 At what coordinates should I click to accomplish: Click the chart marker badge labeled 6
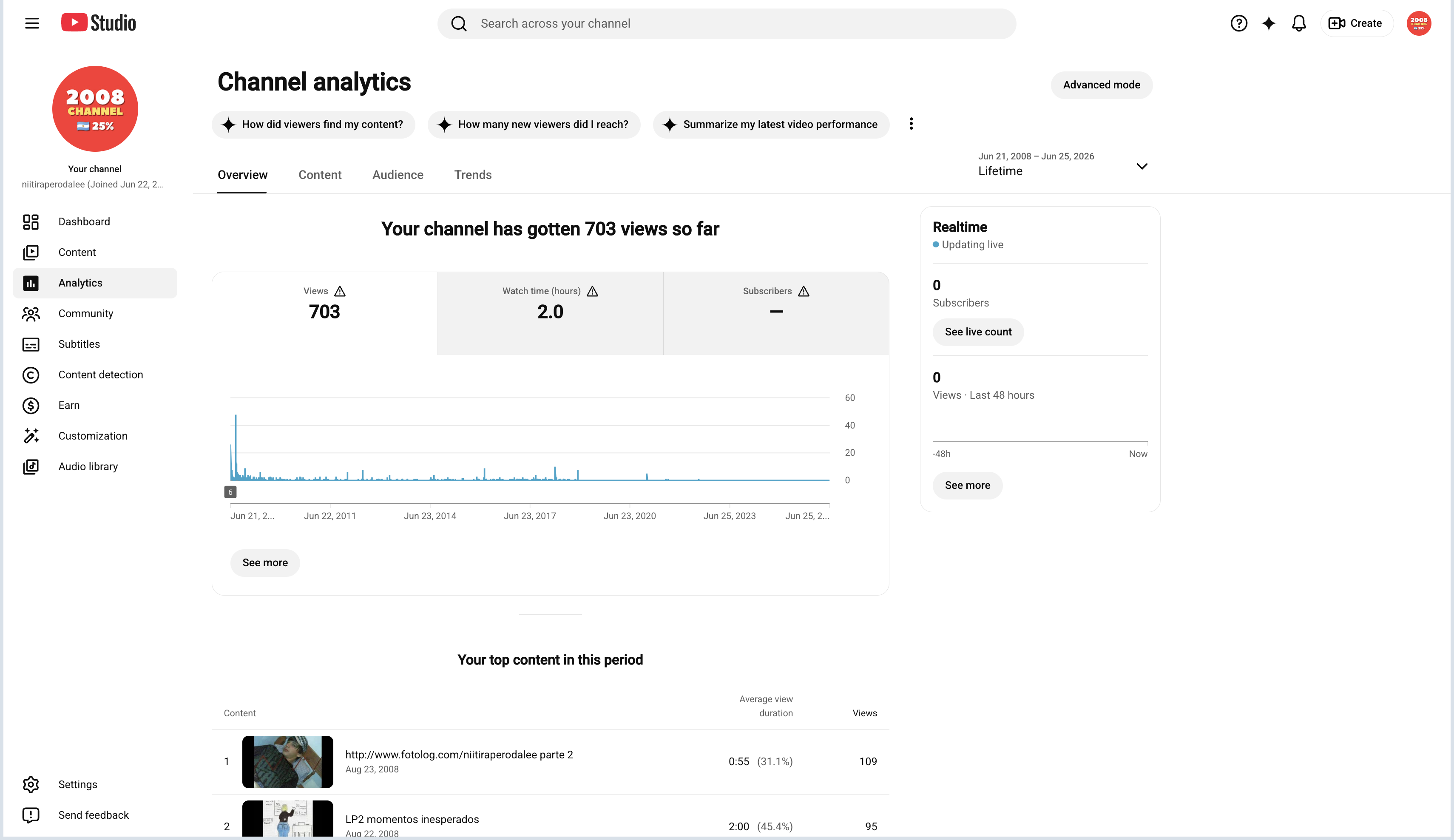coord(230,492)
